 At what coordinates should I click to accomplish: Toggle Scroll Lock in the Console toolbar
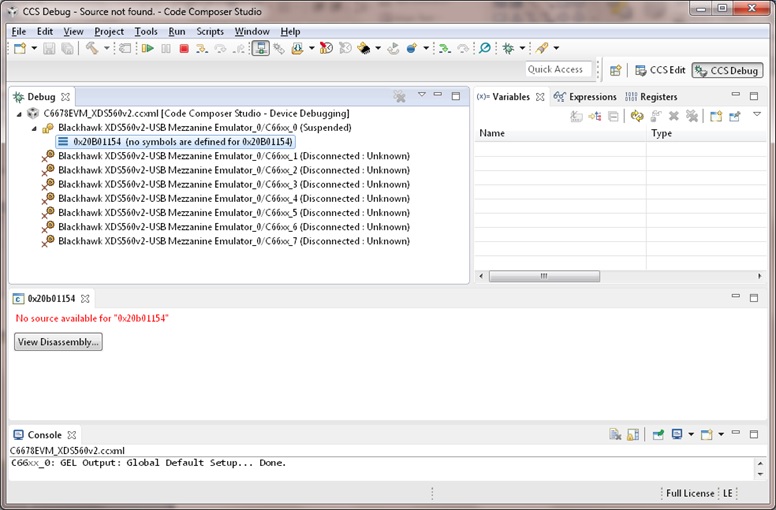coord(633,435)
